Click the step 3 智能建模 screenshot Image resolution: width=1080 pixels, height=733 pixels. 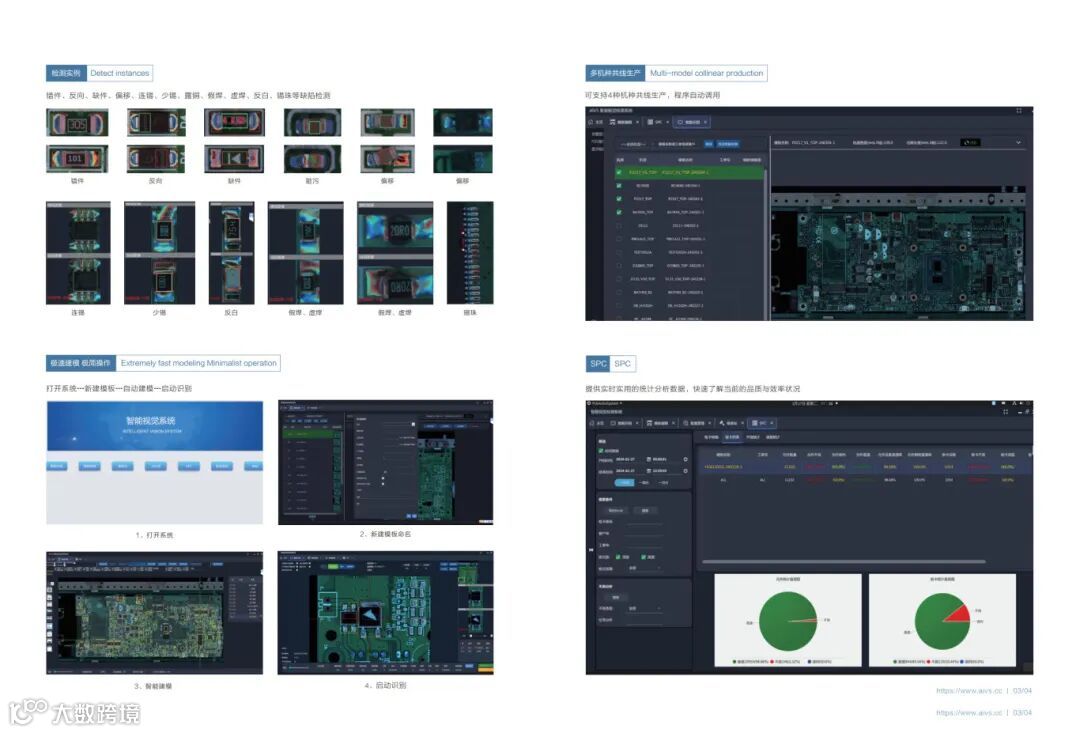pyautogui.click(x=154, y=613)
